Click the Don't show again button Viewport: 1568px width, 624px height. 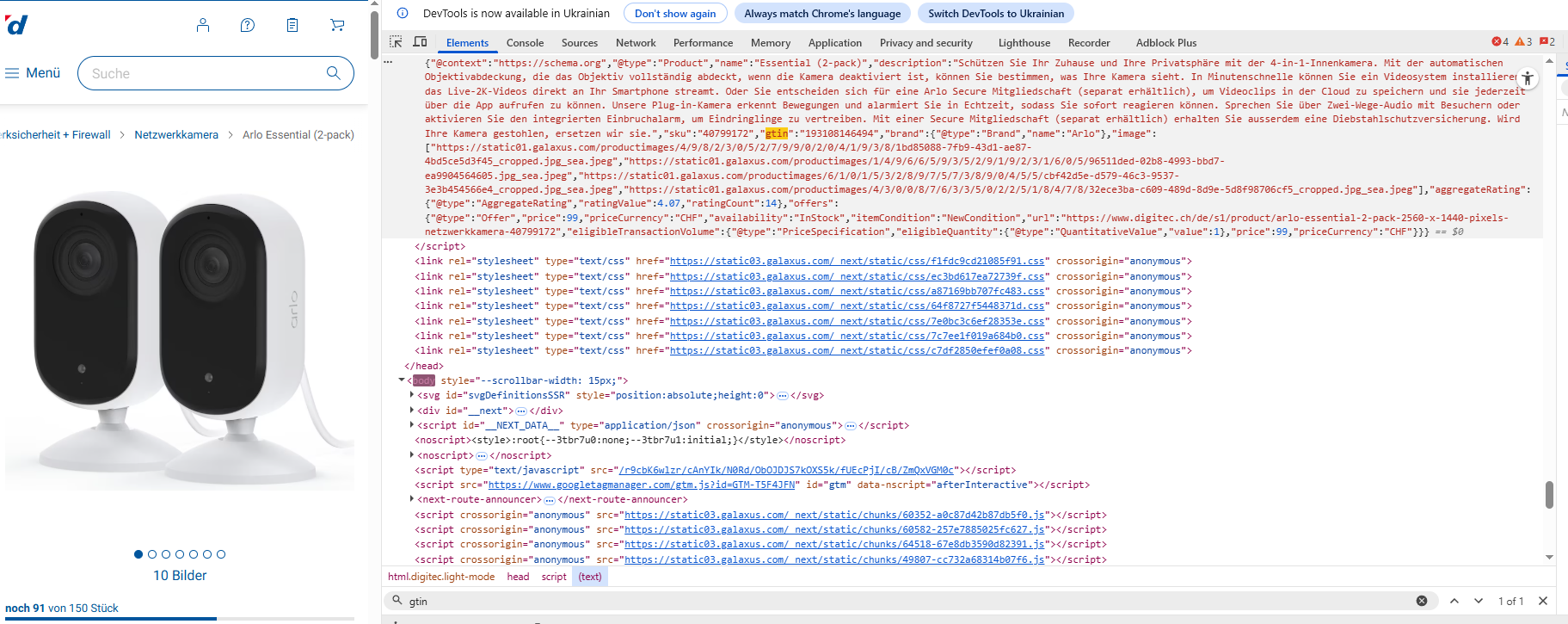click(x=675, y=13)
